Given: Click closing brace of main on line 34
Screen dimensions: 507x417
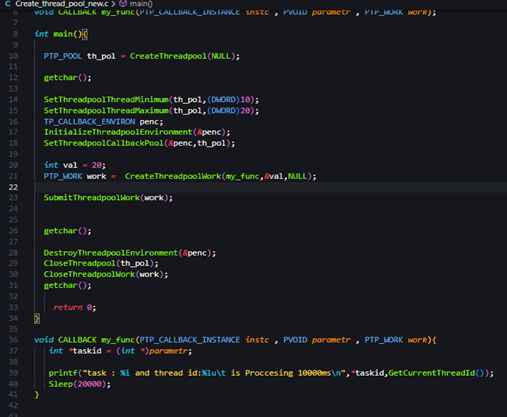Looking at the screenshot, I should [x=37, y=318].
